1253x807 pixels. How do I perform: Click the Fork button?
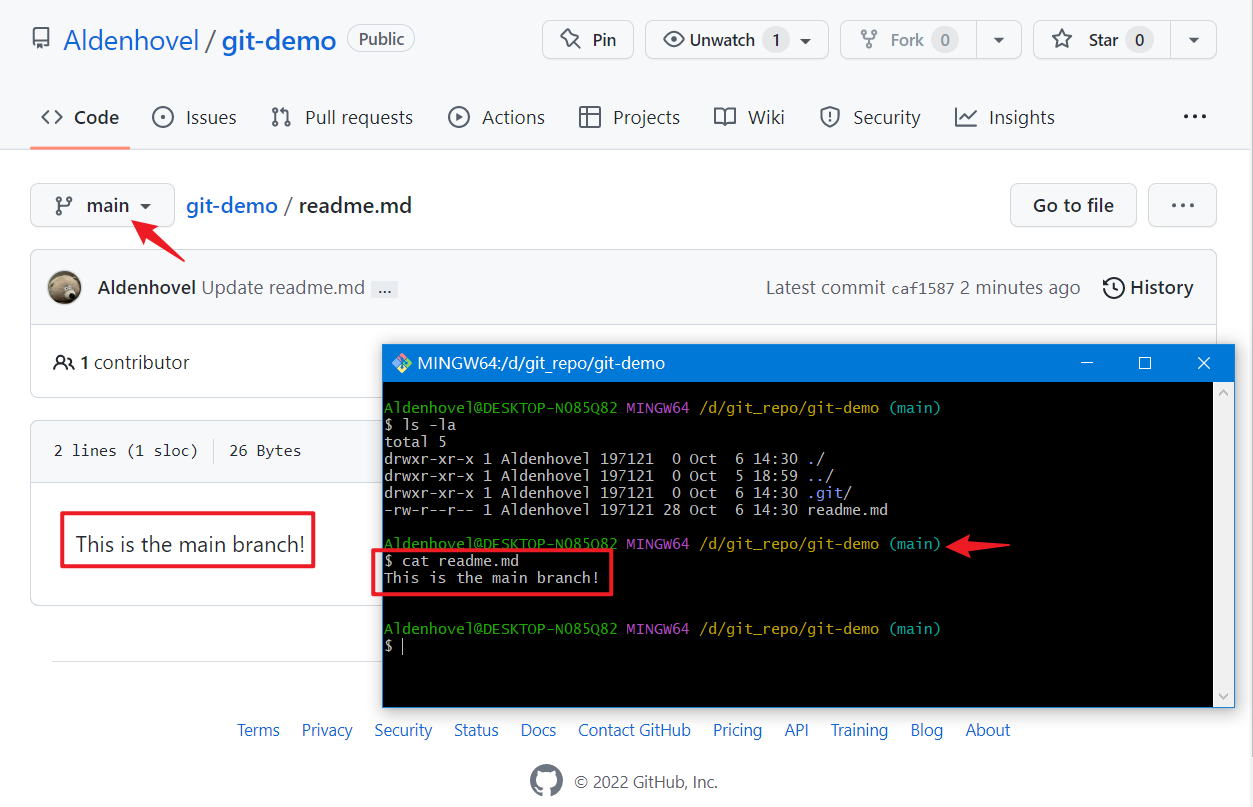(908, 40)
